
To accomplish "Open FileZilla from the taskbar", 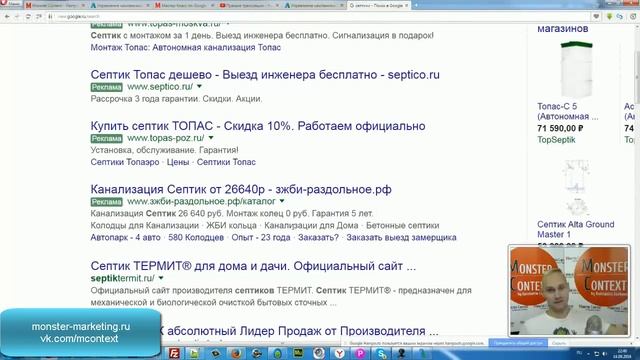I will 174,353.
